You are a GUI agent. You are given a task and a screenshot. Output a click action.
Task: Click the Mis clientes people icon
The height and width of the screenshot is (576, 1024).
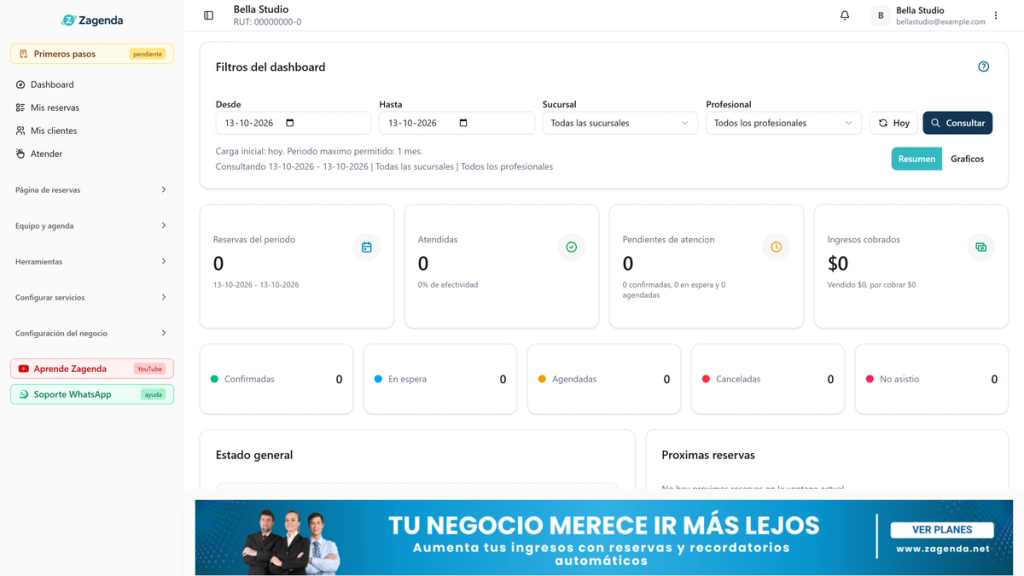pyautogui.click(x=20, y=131)
